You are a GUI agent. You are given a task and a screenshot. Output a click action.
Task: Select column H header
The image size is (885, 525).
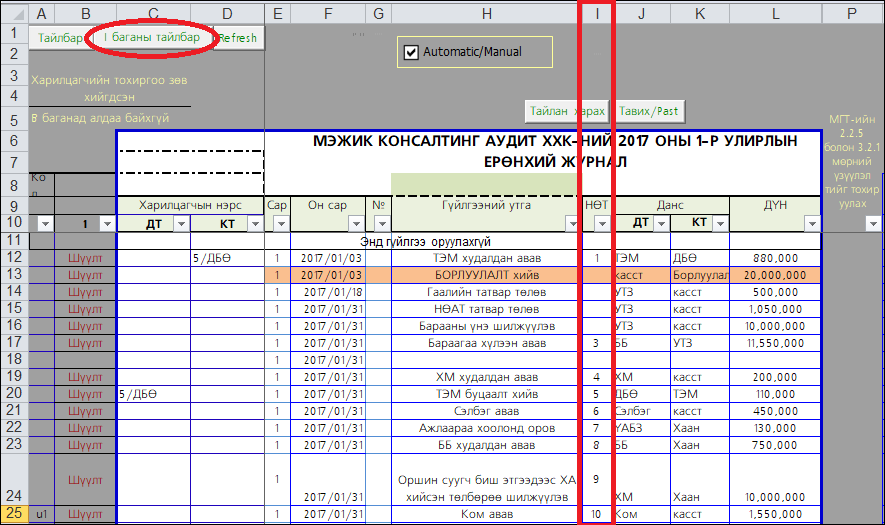486,13
